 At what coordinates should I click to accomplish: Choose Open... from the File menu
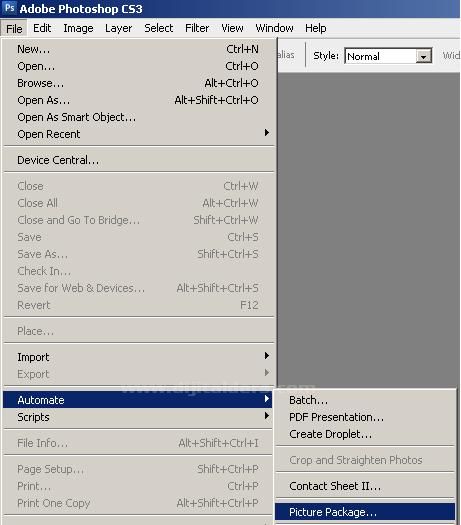138,66
